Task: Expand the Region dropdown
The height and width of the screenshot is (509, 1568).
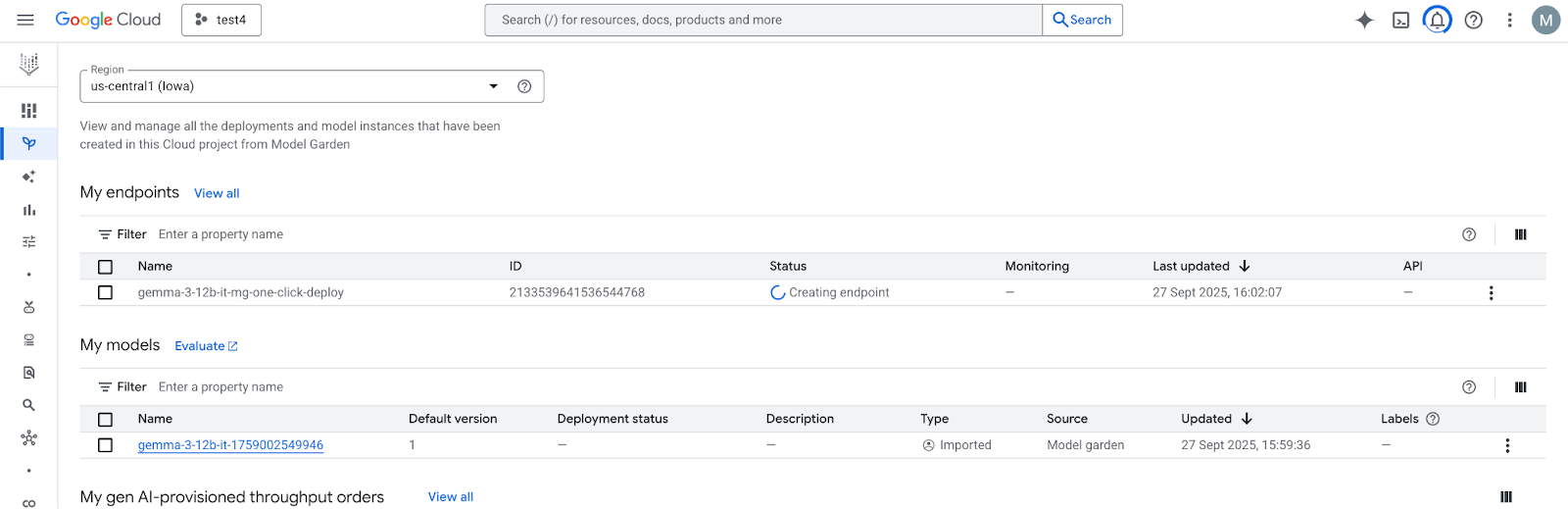Action: (493, 86)
